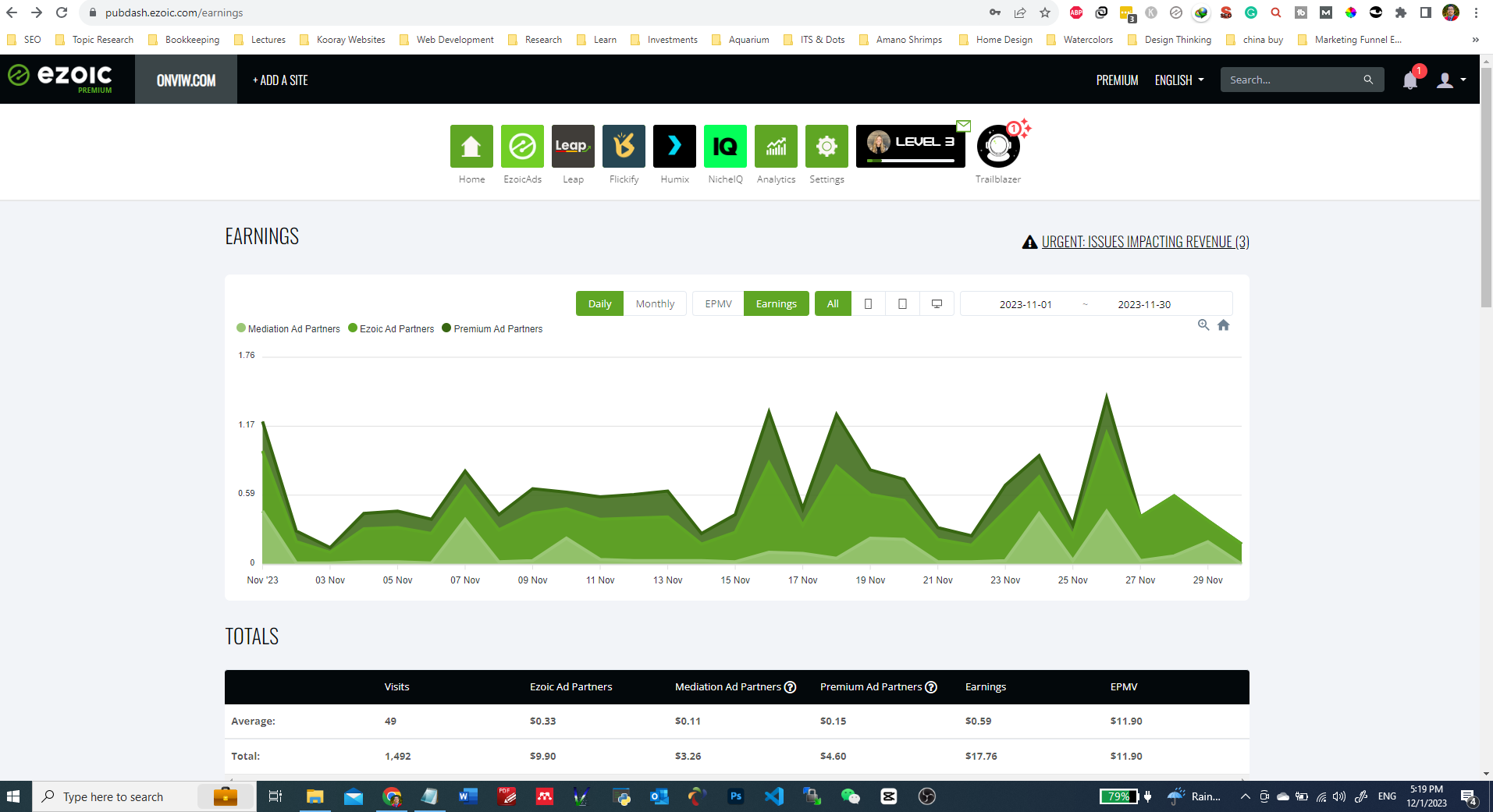Bookmark this page with star icon
This screenshot has height=812, width=1493.
coord(1045,12)
